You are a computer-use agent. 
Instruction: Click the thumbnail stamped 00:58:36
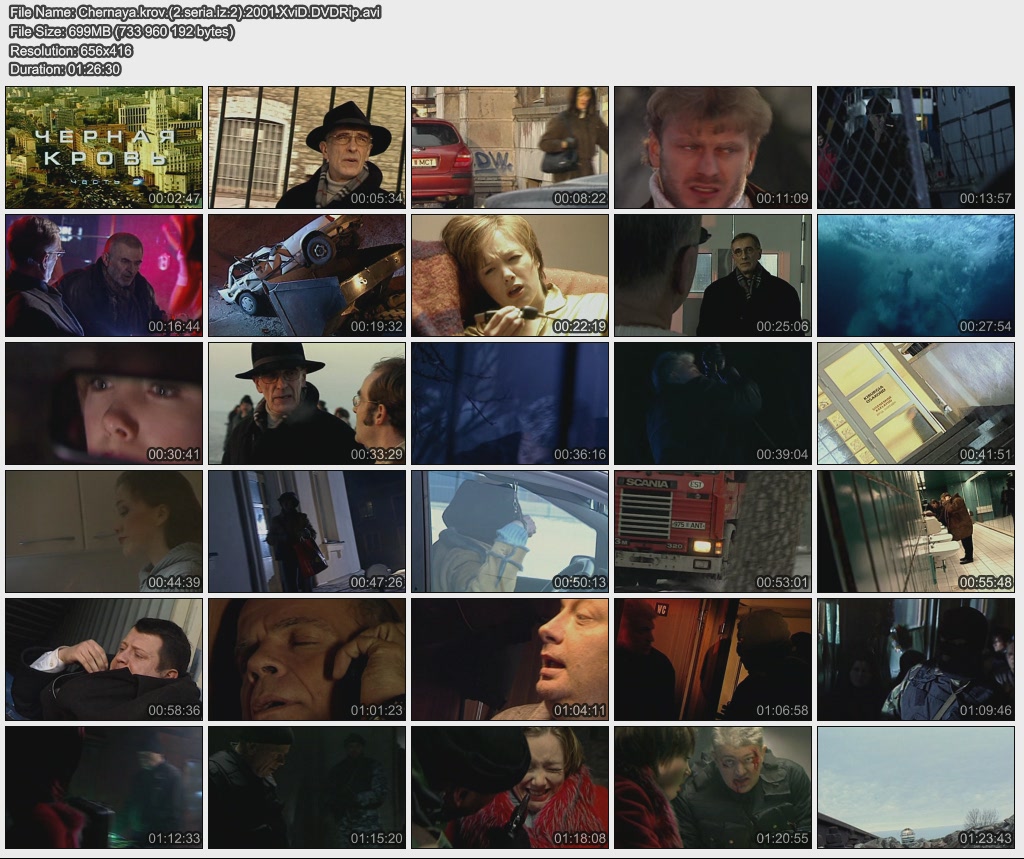(x=104, y=660)
